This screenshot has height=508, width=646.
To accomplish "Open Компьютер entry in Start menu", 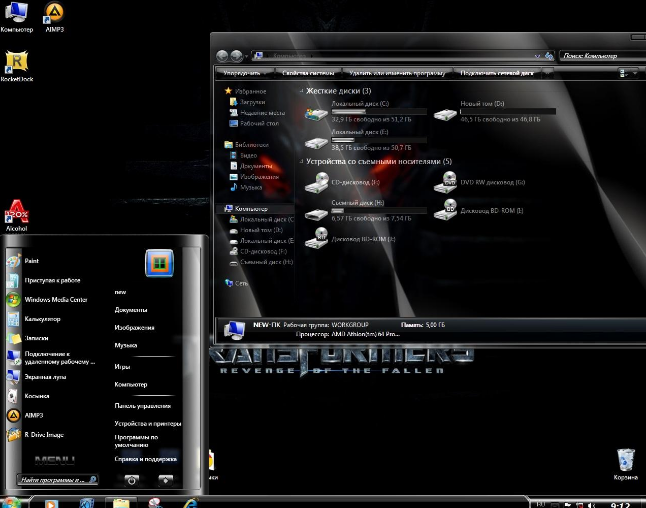I will tap(131, 384).
